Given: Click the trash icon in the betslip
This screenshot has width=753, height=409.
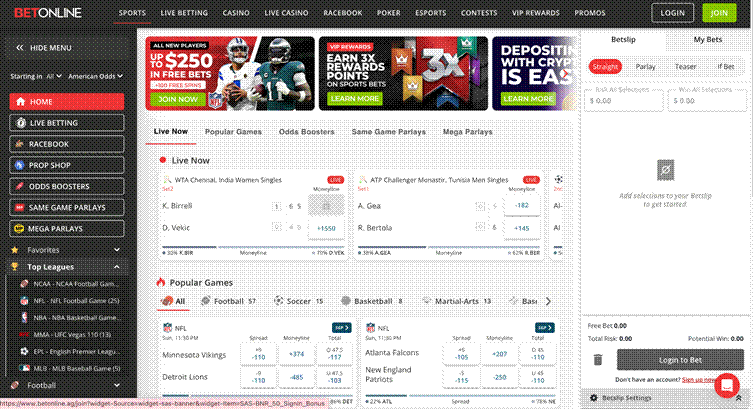Looking at the screenshot, I should click(x=598, y=360).
